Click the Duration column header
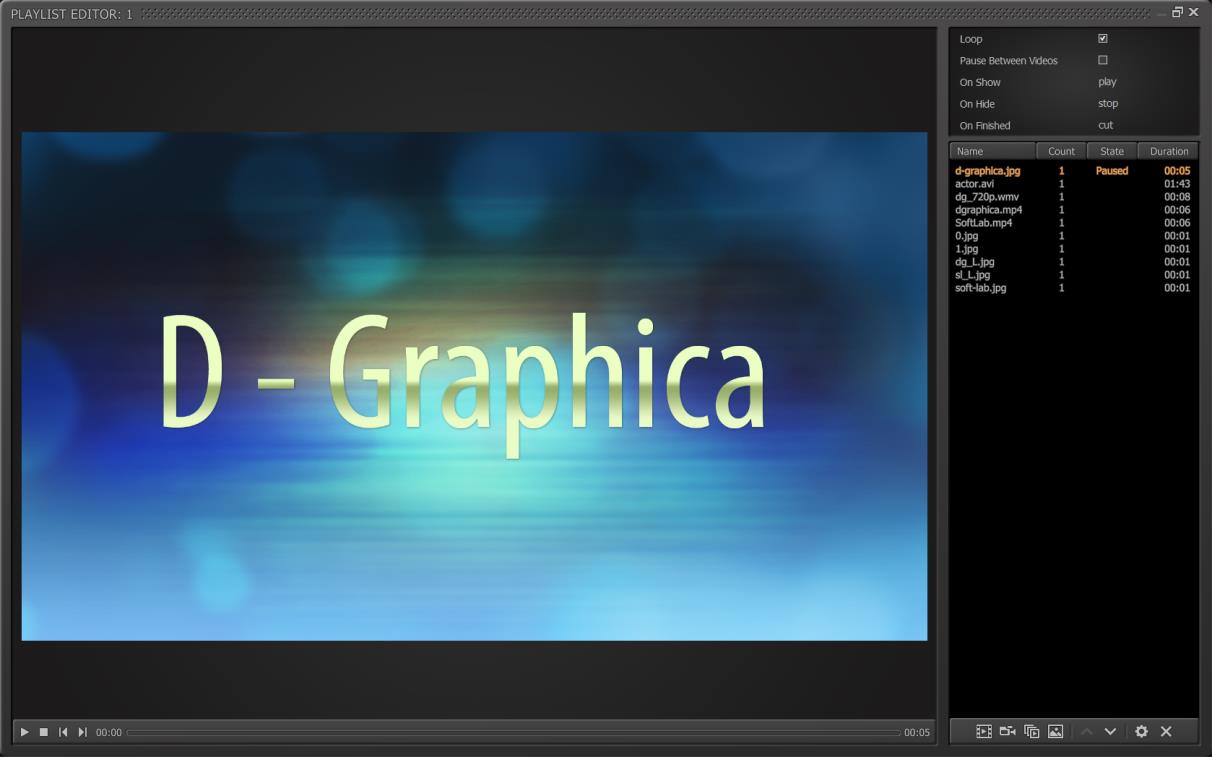1212x757 pixels. coord(1168,151)
